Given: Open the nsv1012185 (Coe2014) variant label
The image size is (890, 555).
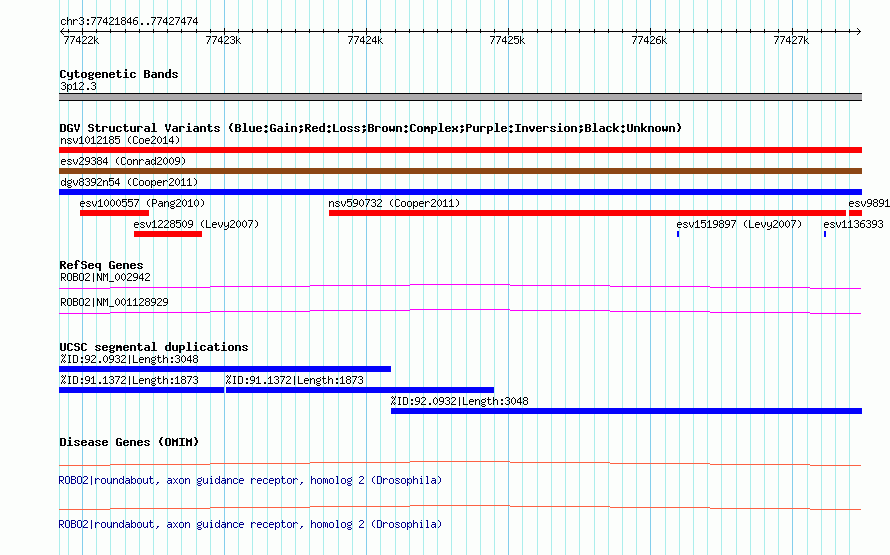Looking at the screenshot, I should click(x=120, y=140).
